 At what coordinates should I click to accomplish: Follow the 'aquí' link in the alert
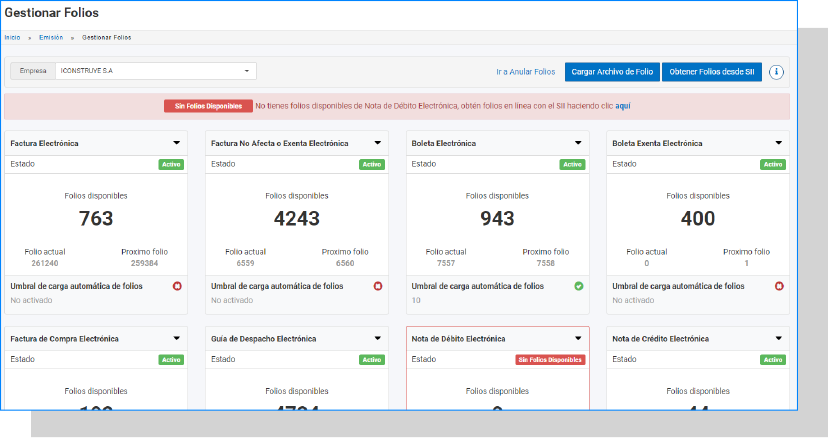(623, 106)
